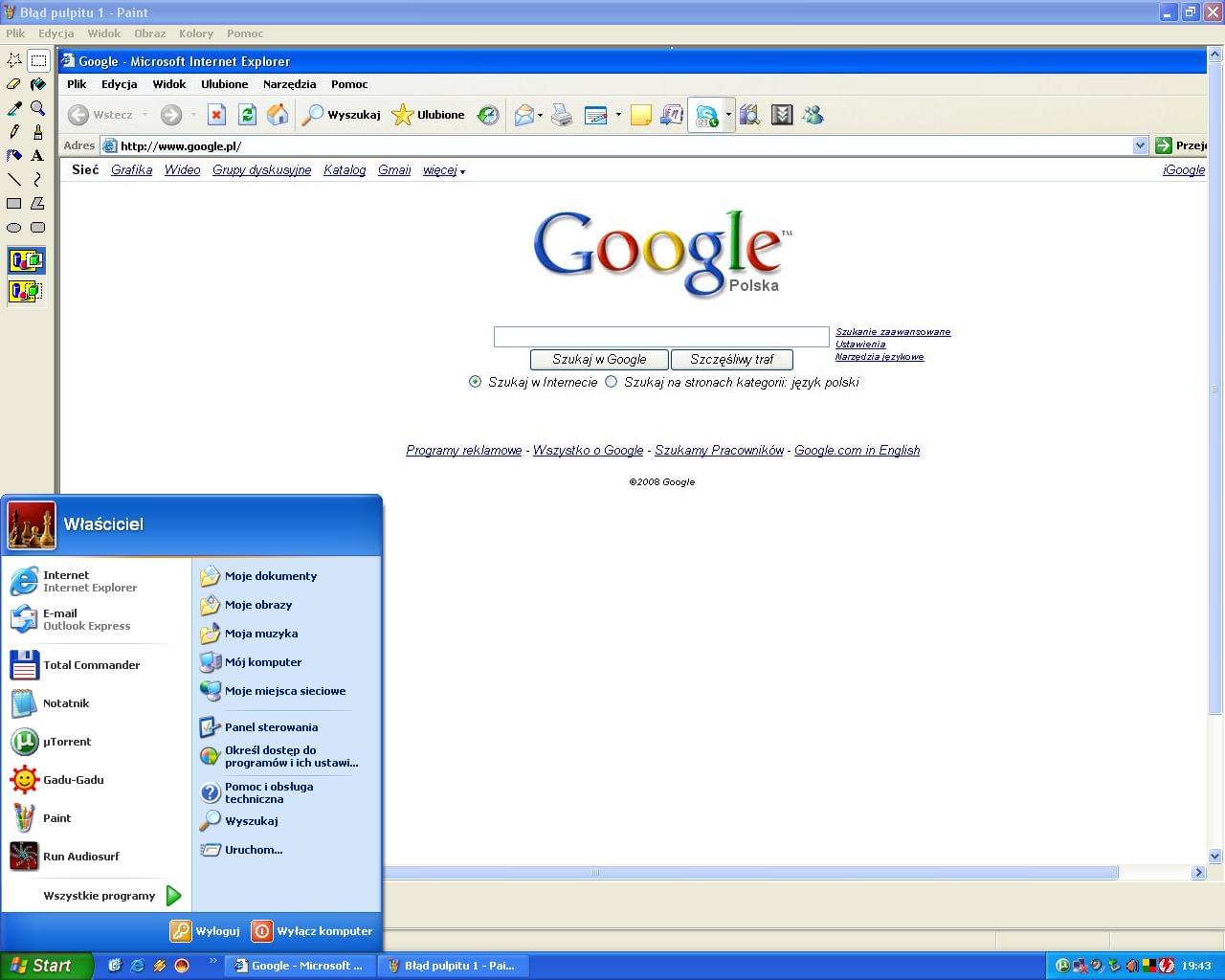Switch to 'Google - Microsoft...' taskbar button

pyautogui.click(x=301, y=966)
